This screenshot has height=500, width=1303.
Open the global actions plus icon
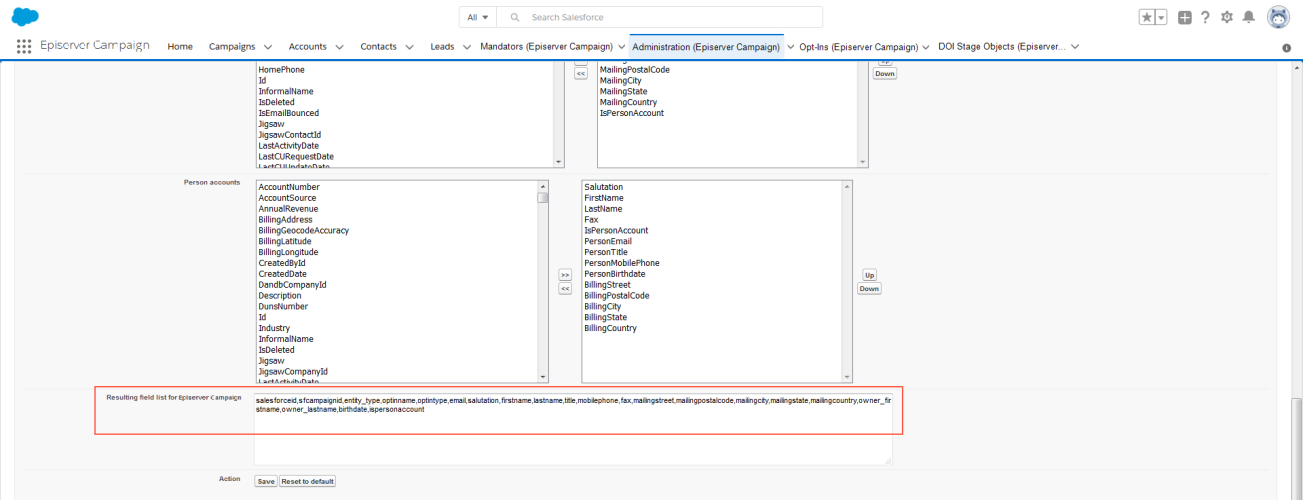(1184, 17)
